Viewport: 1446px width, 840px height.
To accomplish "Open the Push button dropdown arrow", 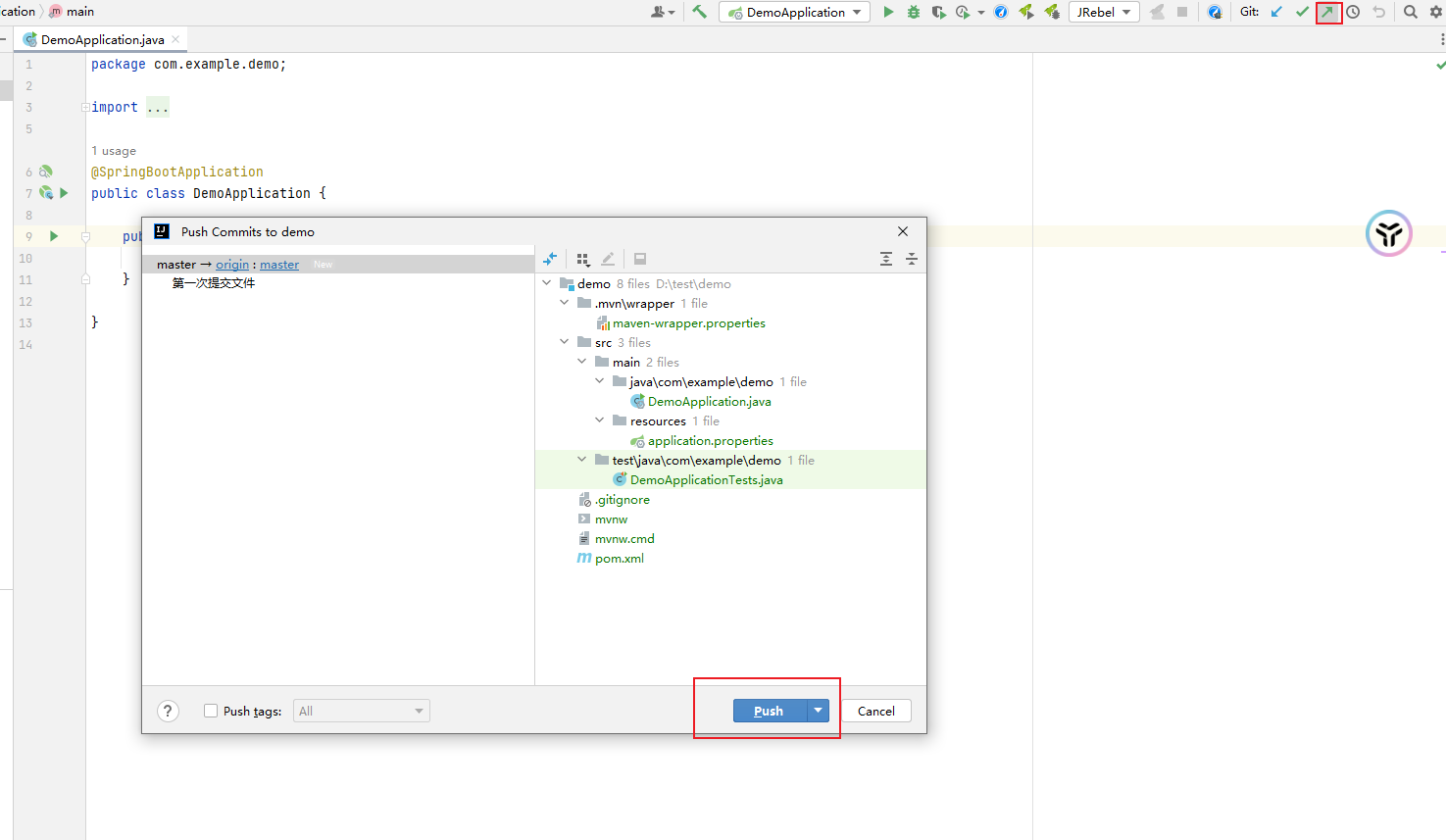I will pyautogui.click(x=818, y=711).
